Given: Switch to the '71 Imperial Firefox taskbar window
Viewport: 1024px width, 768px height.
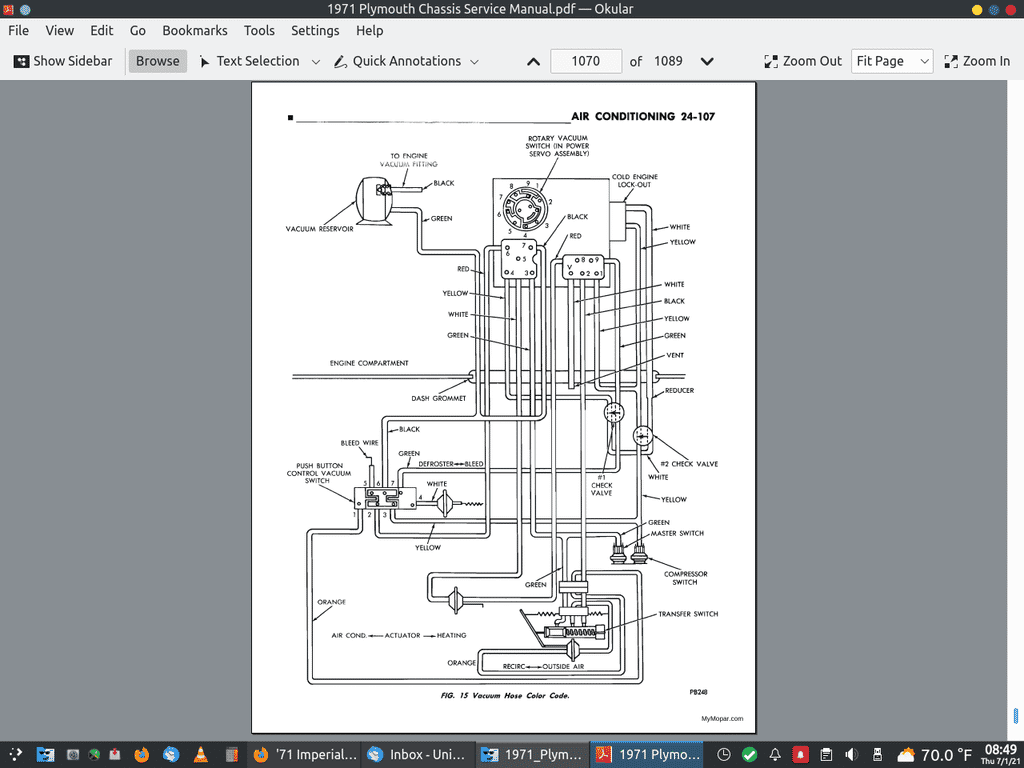Looking at the screenshot, I should (305, 754).
